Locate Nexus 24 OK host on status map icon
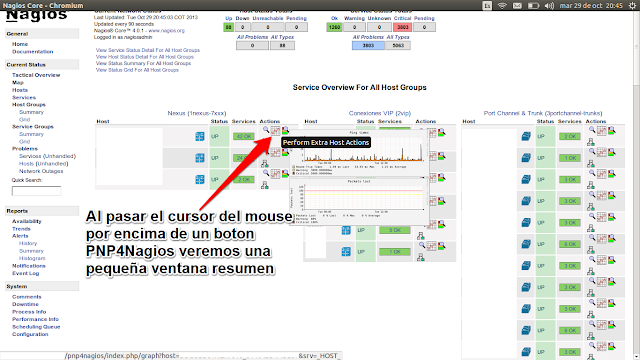Image resolution: width=640 pixels, height=360 pixels. 265,164
